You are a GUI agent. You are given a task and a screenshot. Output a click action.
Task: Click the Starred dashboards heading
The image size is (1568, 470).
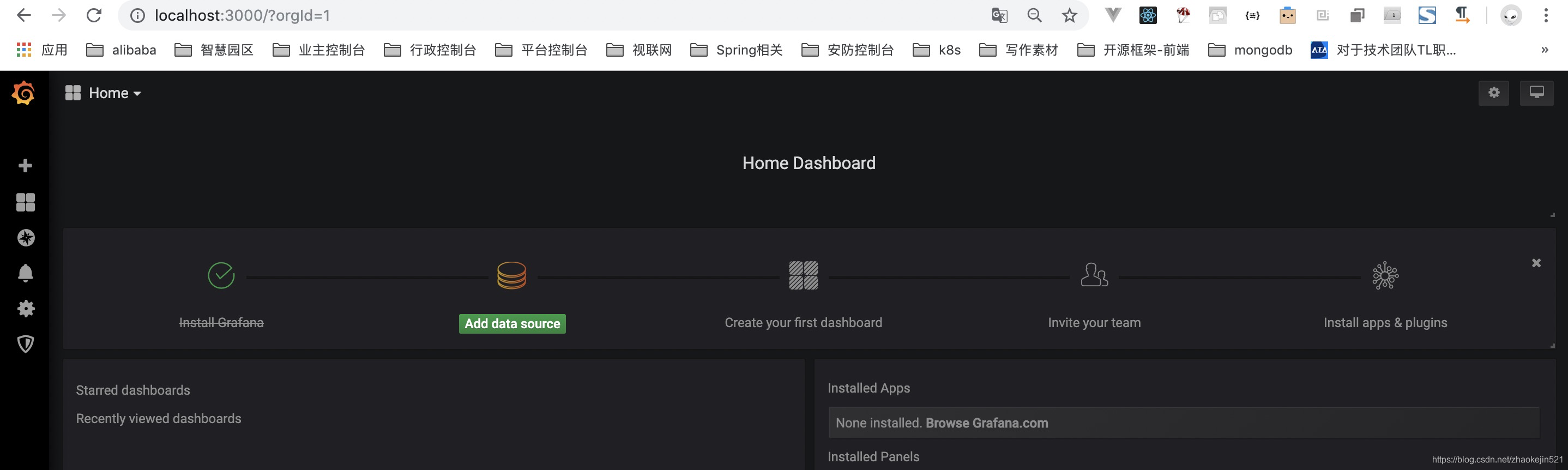point(132,390)
